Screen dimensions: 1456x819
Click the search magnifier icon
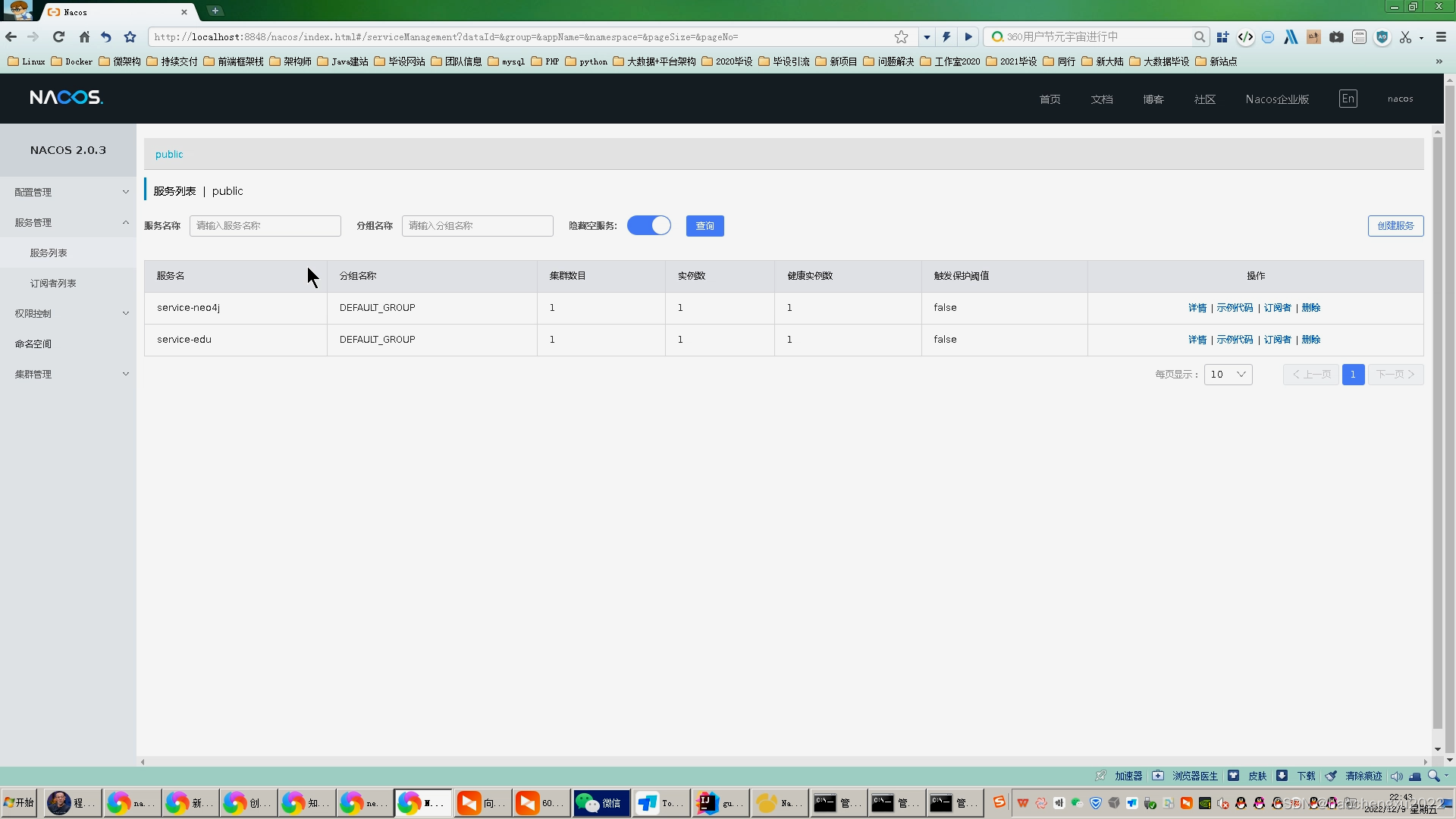[1199, 36]
